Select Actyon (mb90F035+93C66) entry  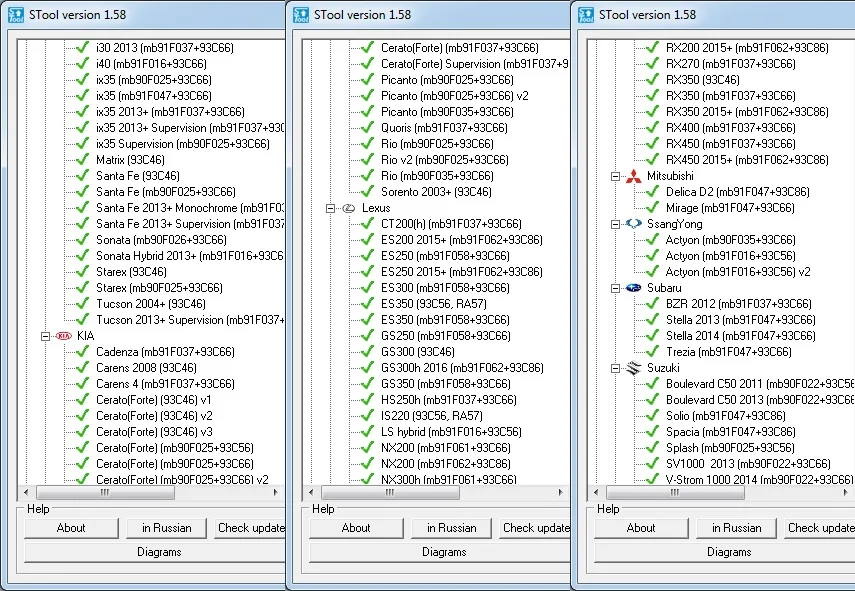coord(731,240)
